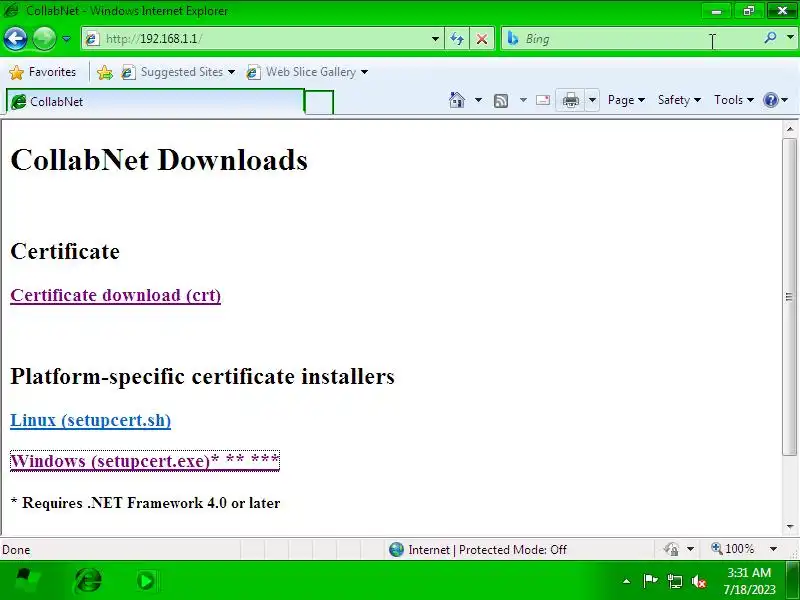Click the Help question mark icon
The height and width of the screenshot is (600, 800).
coord(771,100)
